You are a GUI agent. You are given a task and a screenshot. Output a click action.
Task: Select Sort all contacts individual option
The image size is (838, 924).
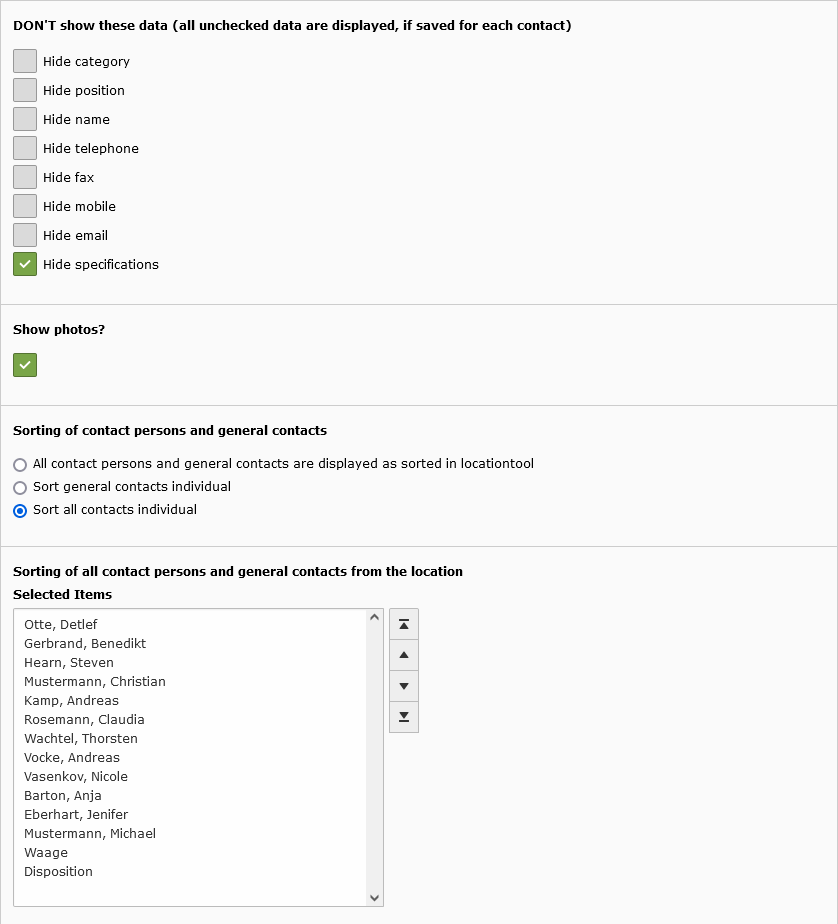pos(20,511)
